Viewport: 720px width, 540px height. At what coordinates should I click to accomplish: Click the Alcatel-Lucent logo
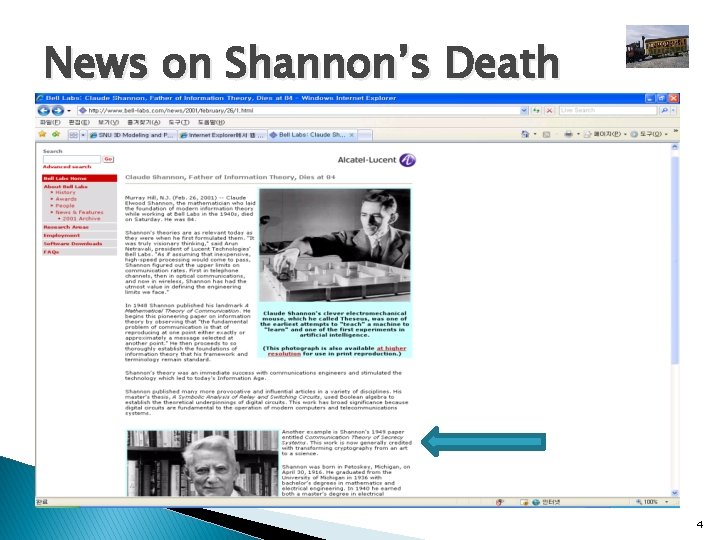pyautogui.click(x=377, y=160)
